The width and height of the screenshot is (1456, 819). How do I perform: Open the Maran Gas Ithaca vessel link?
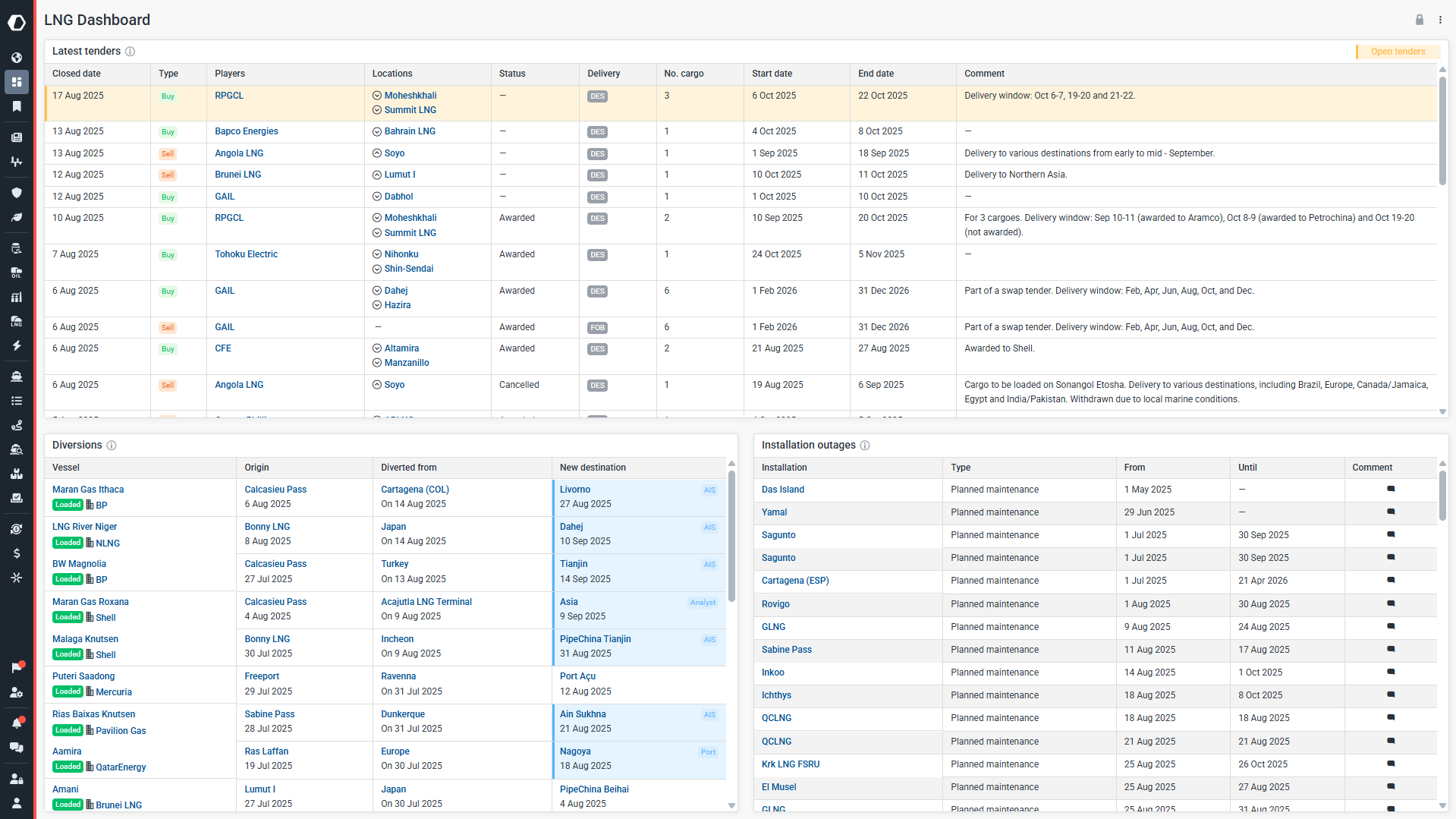88,490
